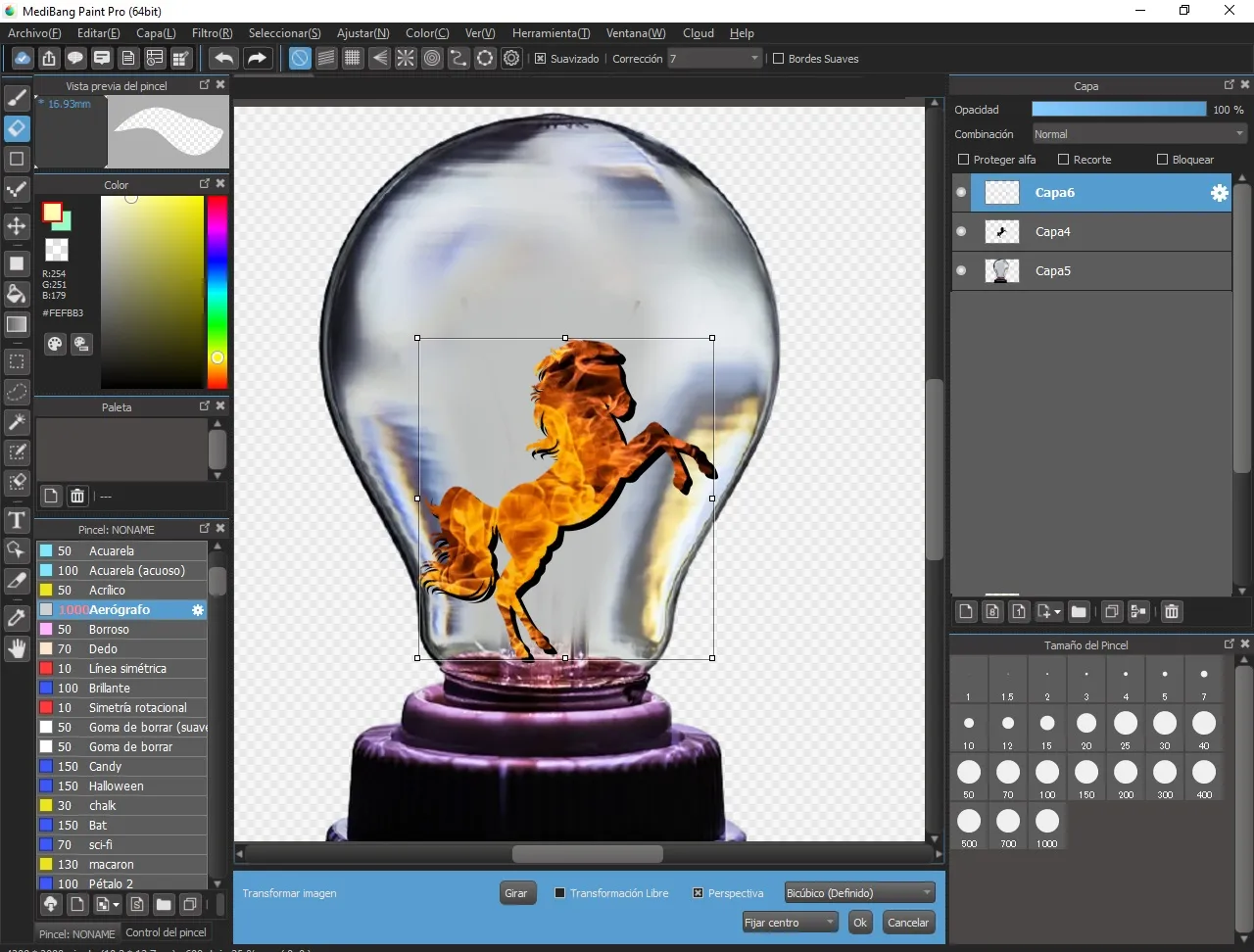Screen dimensions: 1254x952
Task: Open the Capa menu
Action: coord(156,33)
